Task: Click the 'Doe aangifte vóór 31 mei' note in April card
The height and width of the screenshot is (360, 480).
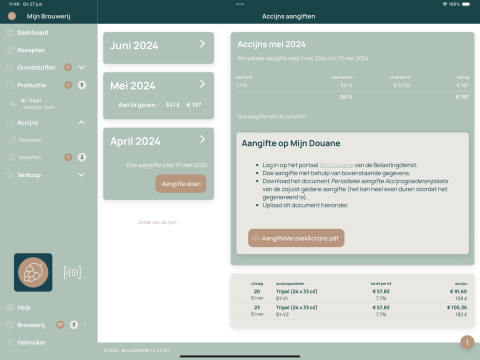Action: pyautogui.click(x=166, y=165)
